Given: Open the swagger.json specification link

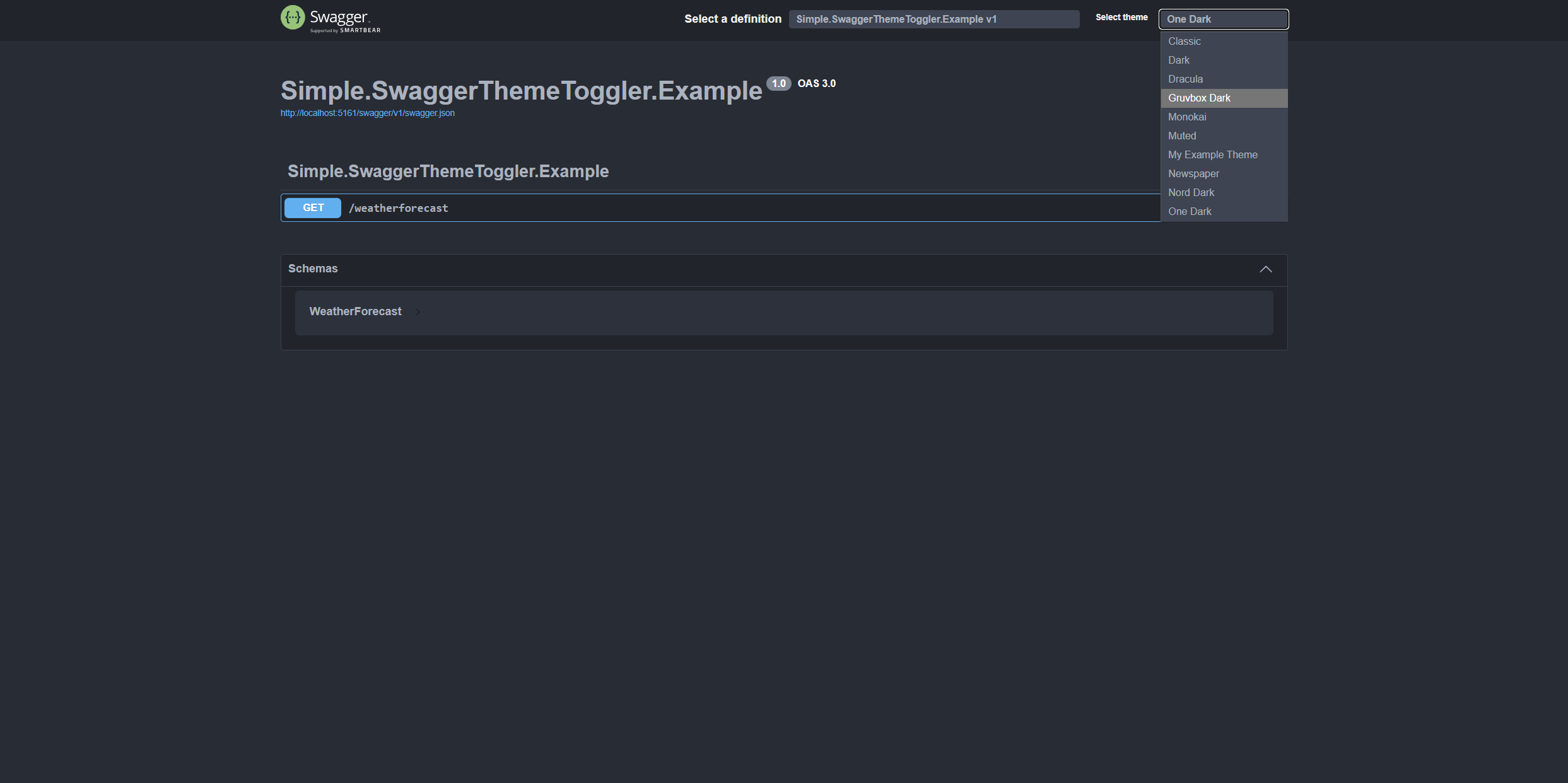Looking at the screenshot, I should 367,113.
